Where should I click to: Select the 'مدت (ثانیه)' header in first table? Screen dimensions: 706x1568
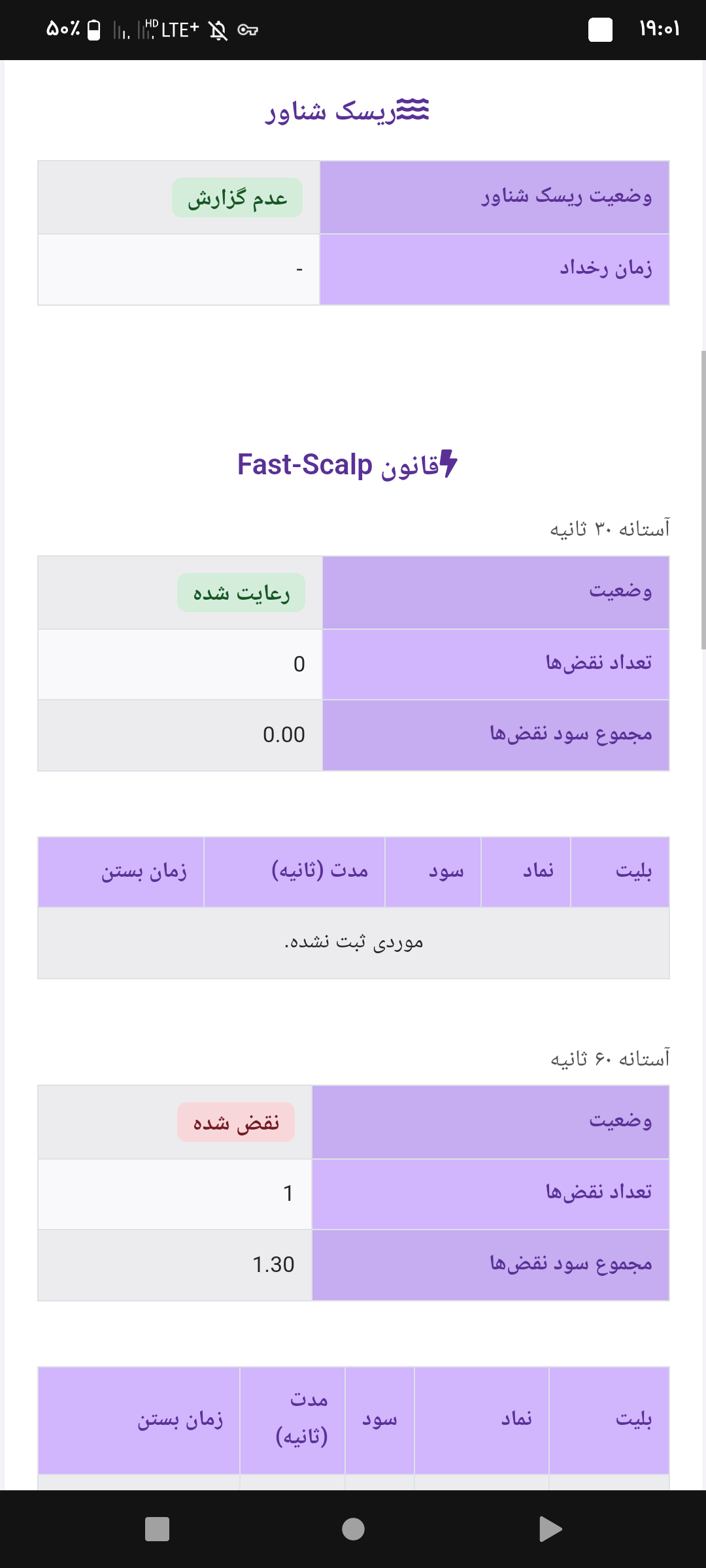[295, 872]
